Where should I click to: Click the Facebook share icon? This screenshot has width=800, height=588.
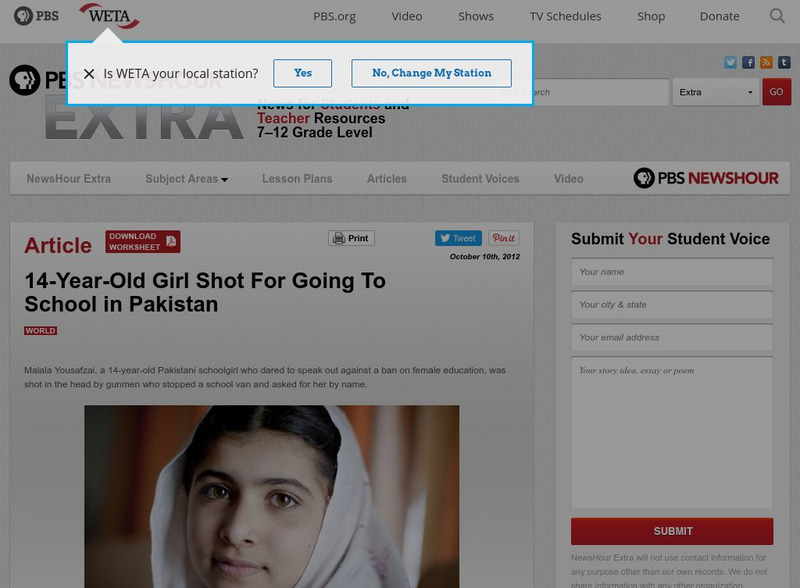[x=749, y=62]
